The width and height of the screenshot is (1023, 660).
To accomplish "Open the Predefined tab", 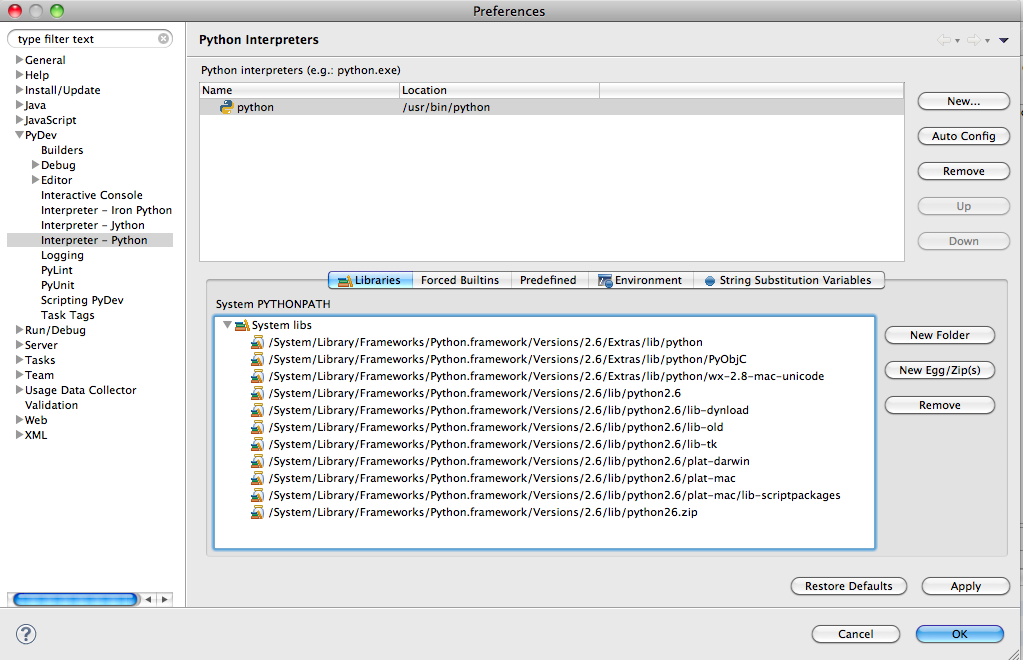I will (549, 280).
